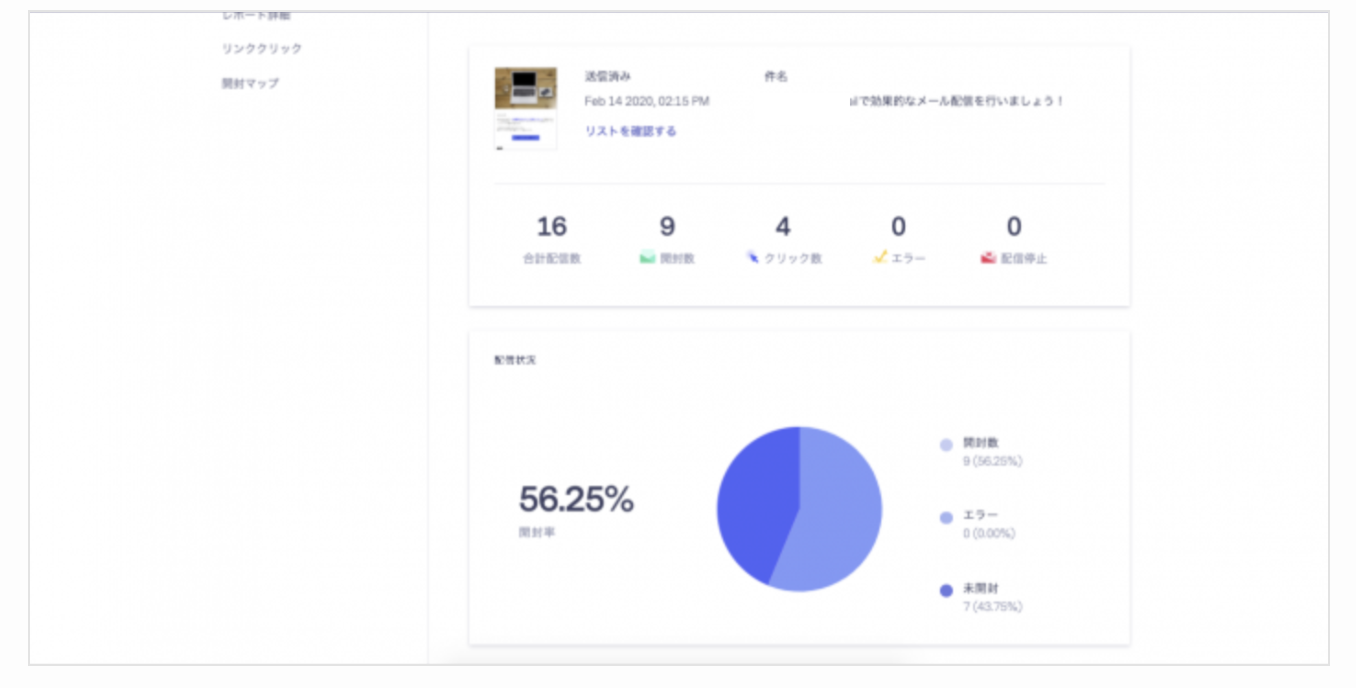
Task: Click the エラー legend color dot
Action: pyautogui.click(x=946, y=518)
